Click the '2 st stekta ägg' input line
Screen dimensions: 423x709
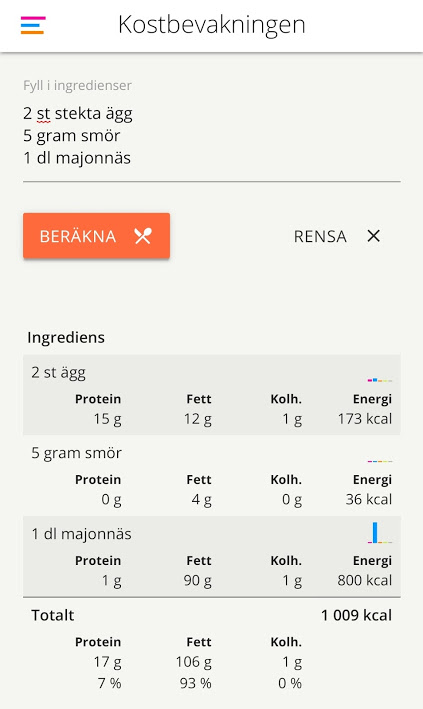pyautogui.click(x=78, y=113)
